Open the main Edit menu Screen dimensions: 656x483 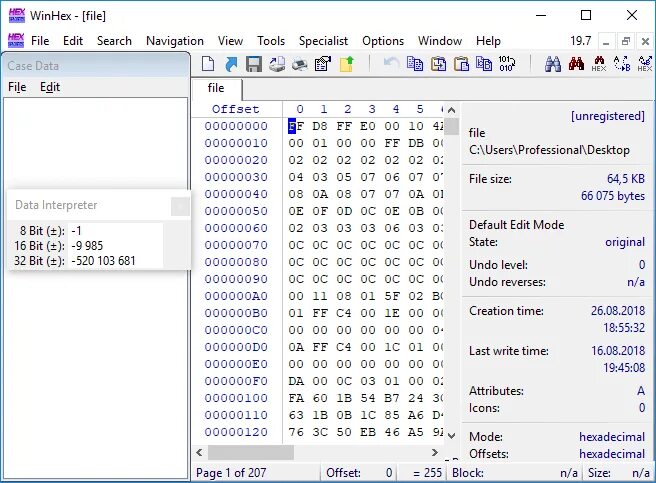[x=73, y=41]
